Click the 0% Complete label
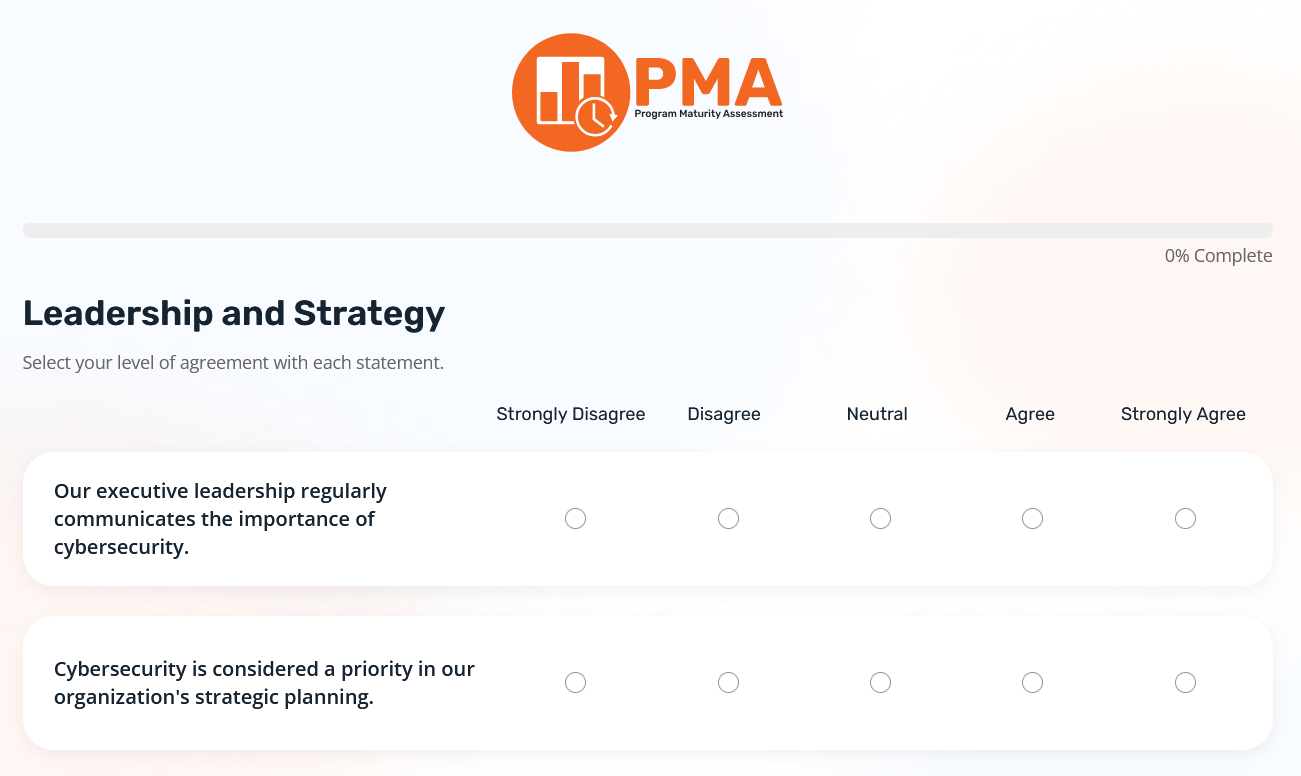 (1218, 255)
